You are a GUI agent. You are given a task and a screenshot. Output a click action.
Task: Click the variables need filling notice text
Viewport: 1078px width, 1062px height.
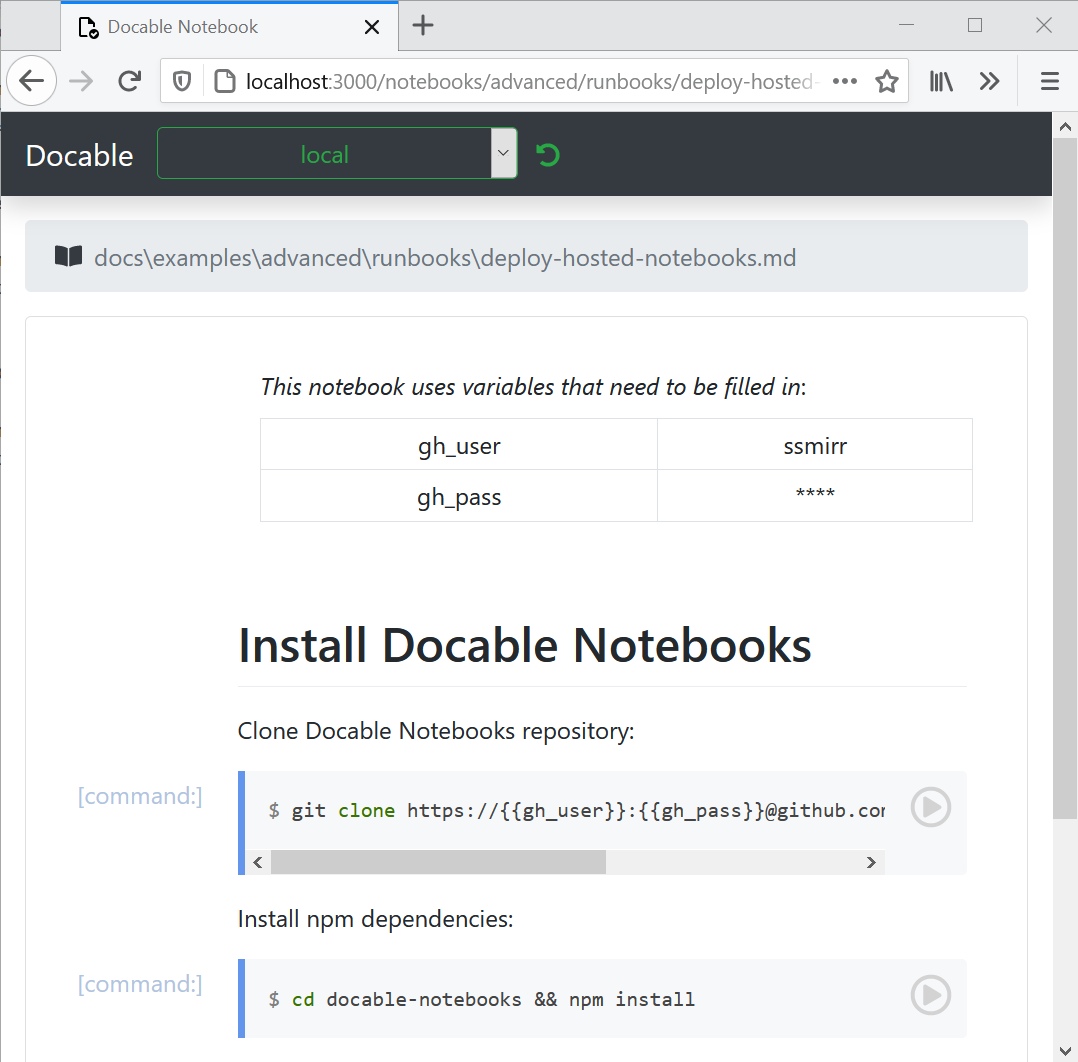click(x=533, y=387)
